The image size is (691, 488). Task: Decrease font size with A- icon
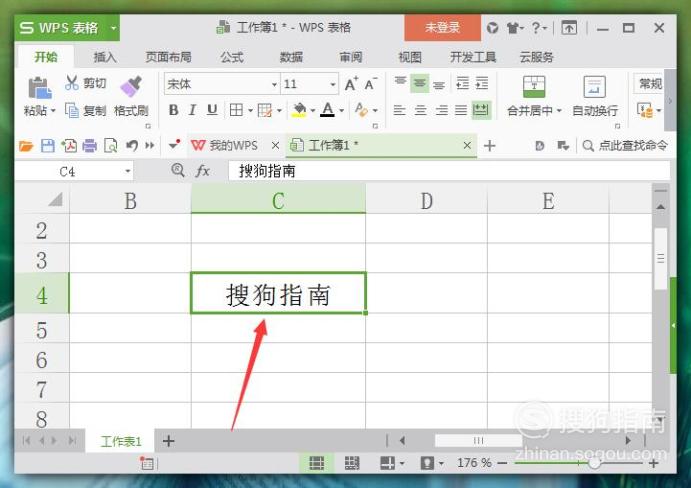(x=371, y=84)
